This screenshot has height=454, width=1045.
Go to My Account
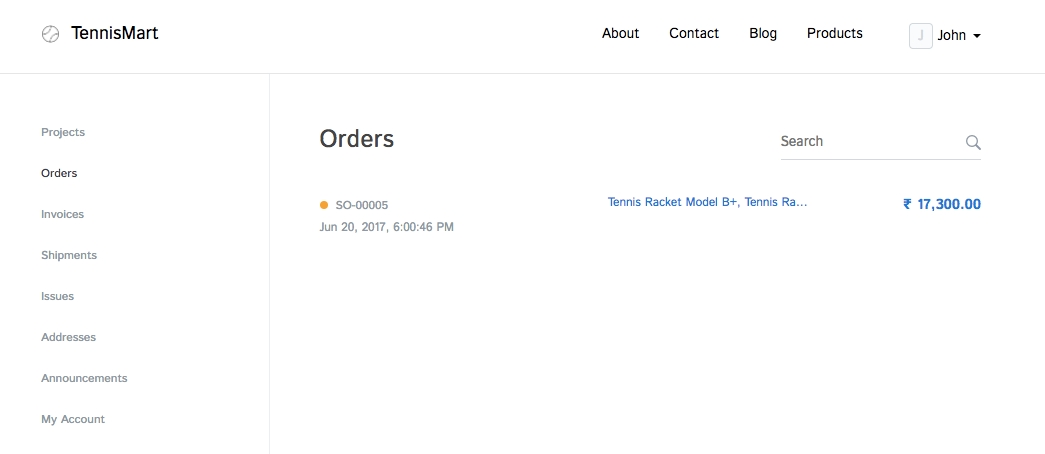(73, 419)
